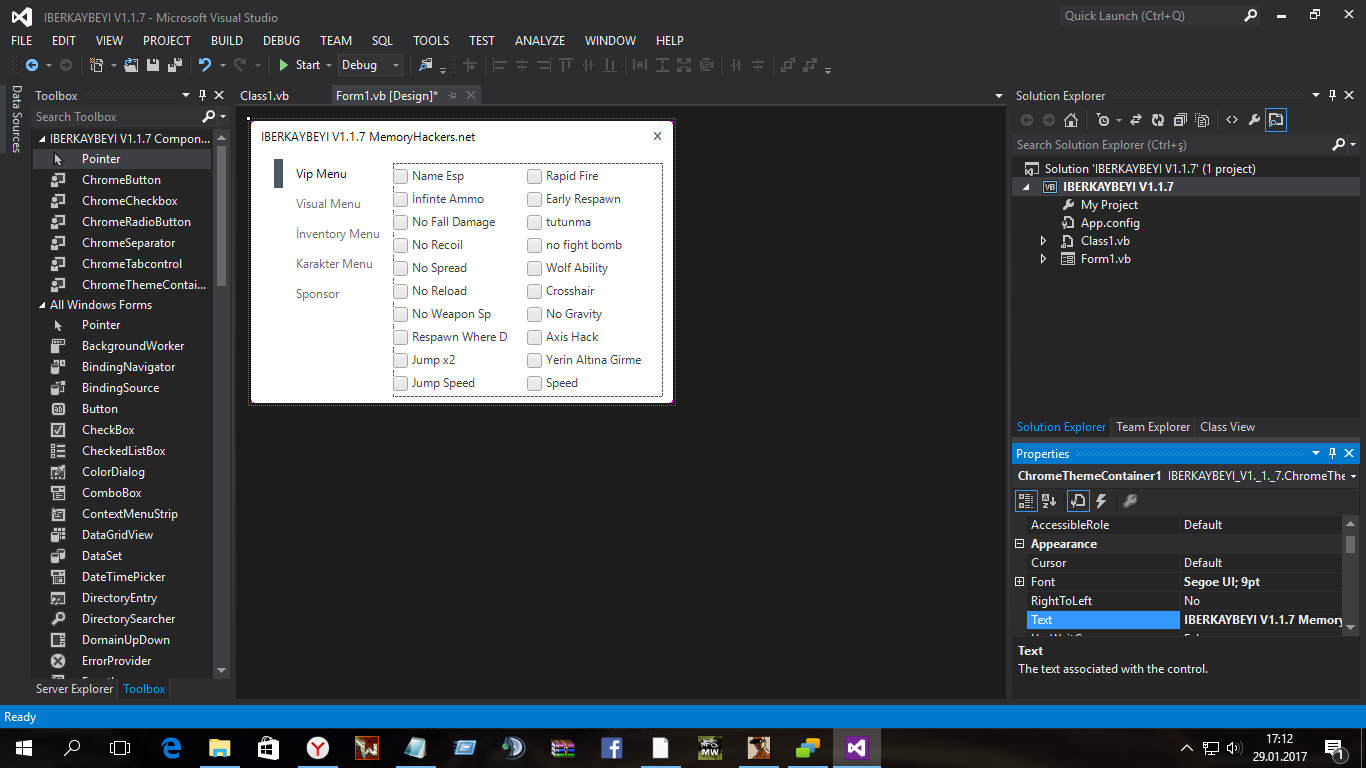Expand the Form1.vb node in Solution Explorer
1366x768 pixels.
1043,259
